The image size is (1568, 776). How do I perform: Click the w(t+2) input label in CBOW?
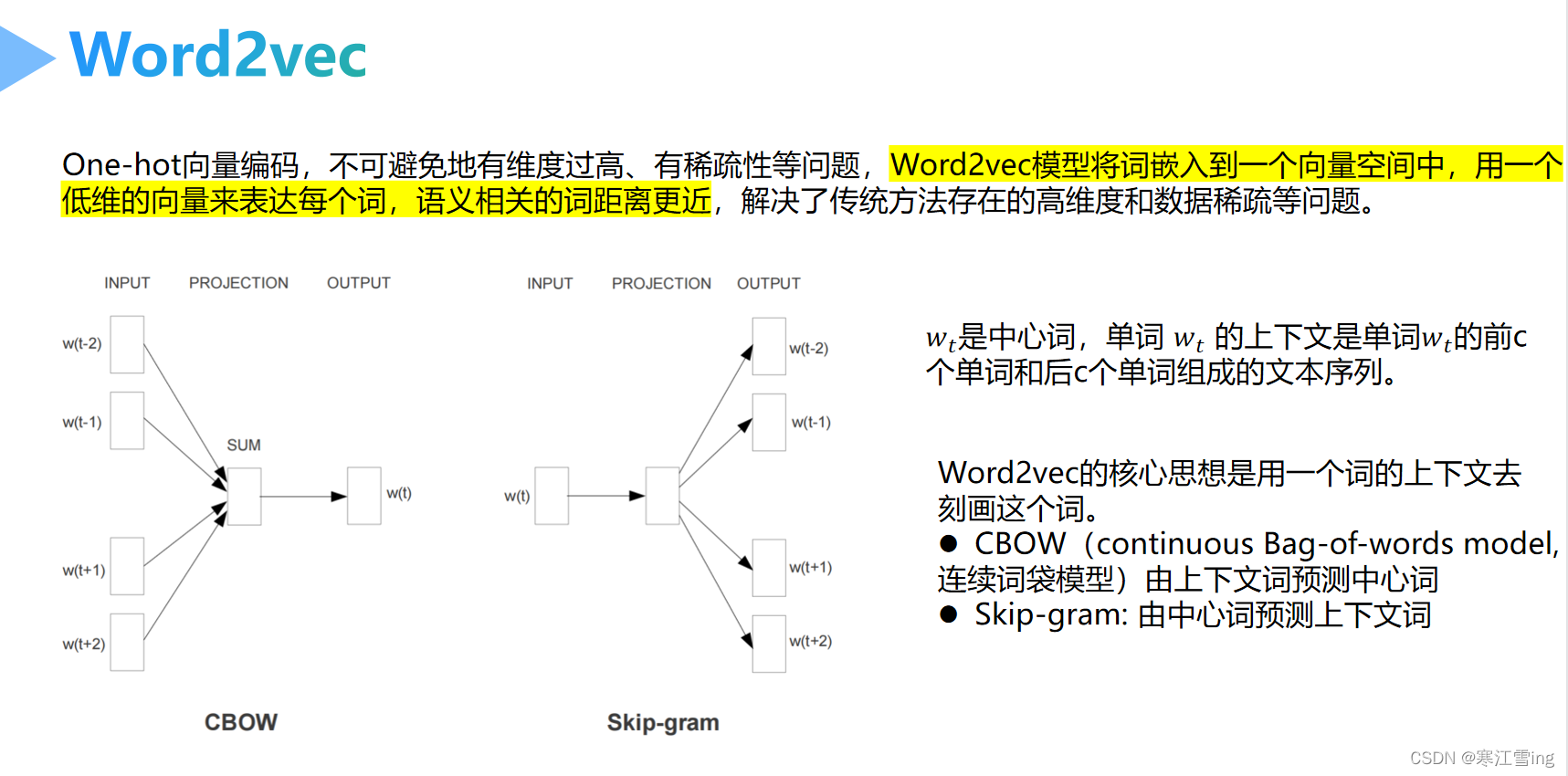[84, 645]
